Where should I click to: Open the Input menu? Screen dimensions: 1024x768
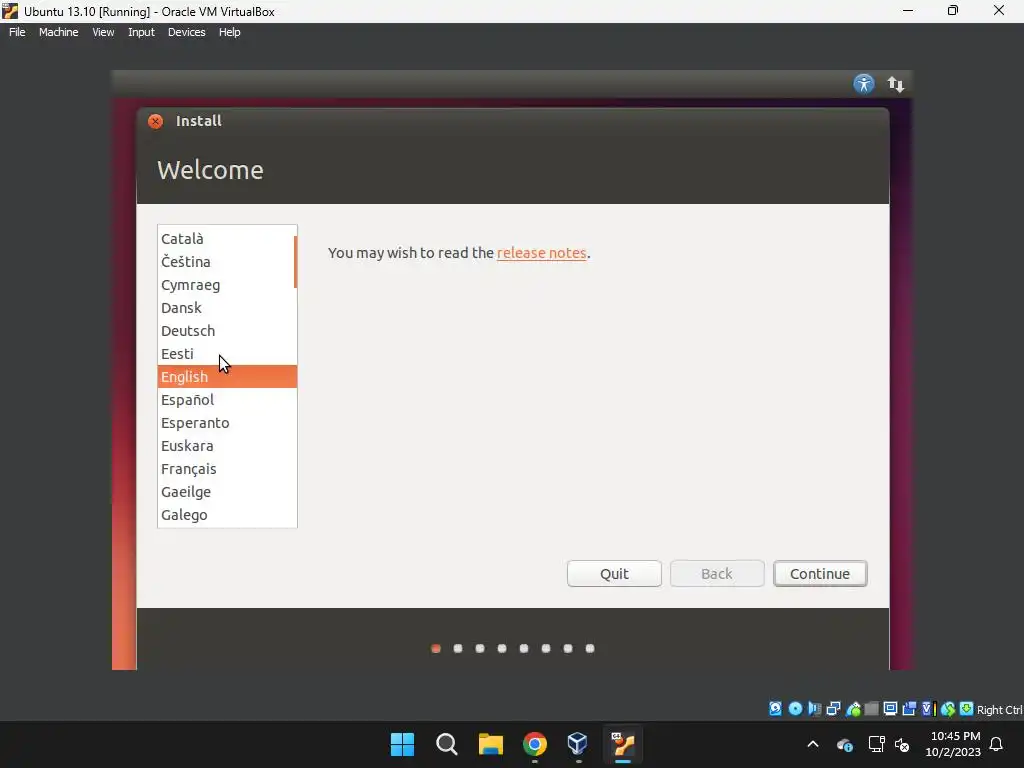(141, 32)
